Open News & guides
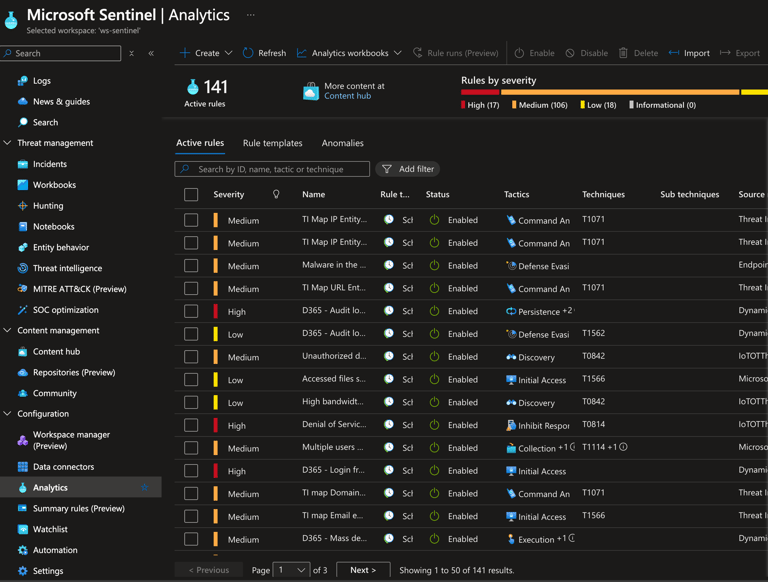This screenshot has height=582, width=768. [x=61, y=101]
